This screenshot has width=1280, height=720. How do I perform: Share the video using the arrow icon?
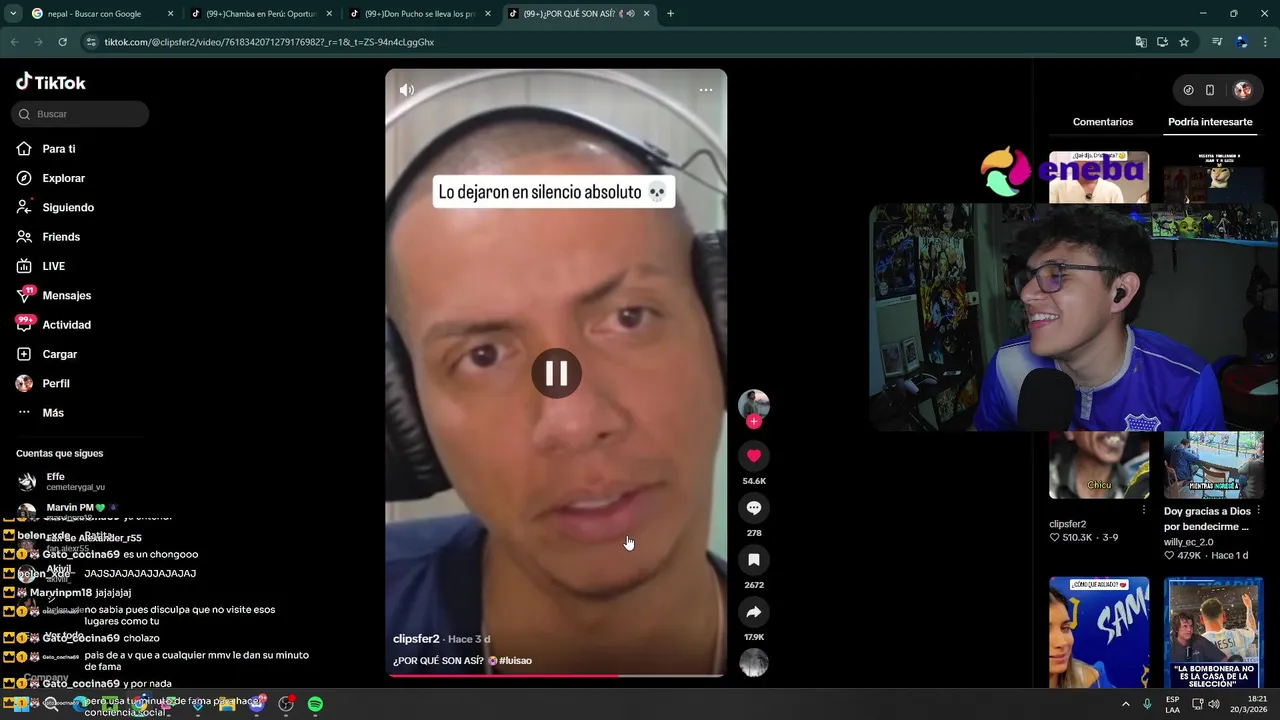tap(754, 612)
